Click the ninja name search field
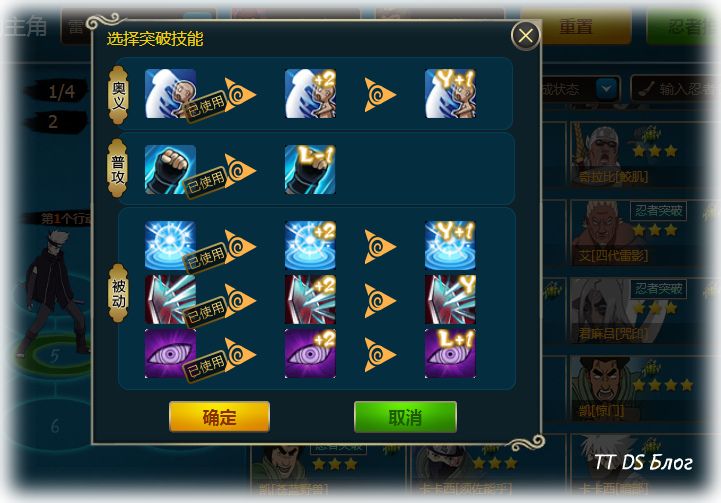The width and height of the screenshot is (721, 503). tap(671, 88)
